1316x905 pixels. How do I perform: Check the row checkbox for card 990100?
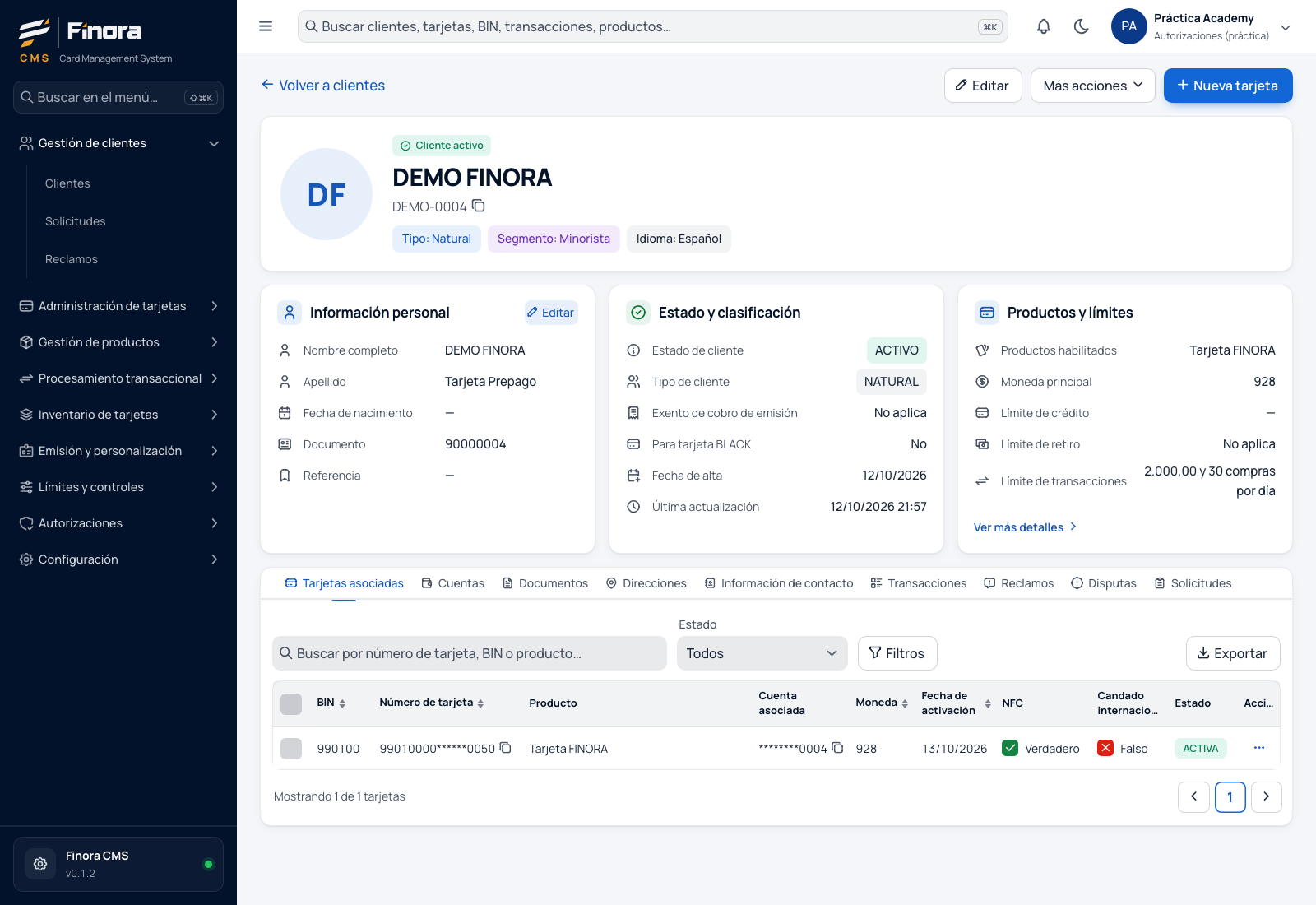click(291, 749)
